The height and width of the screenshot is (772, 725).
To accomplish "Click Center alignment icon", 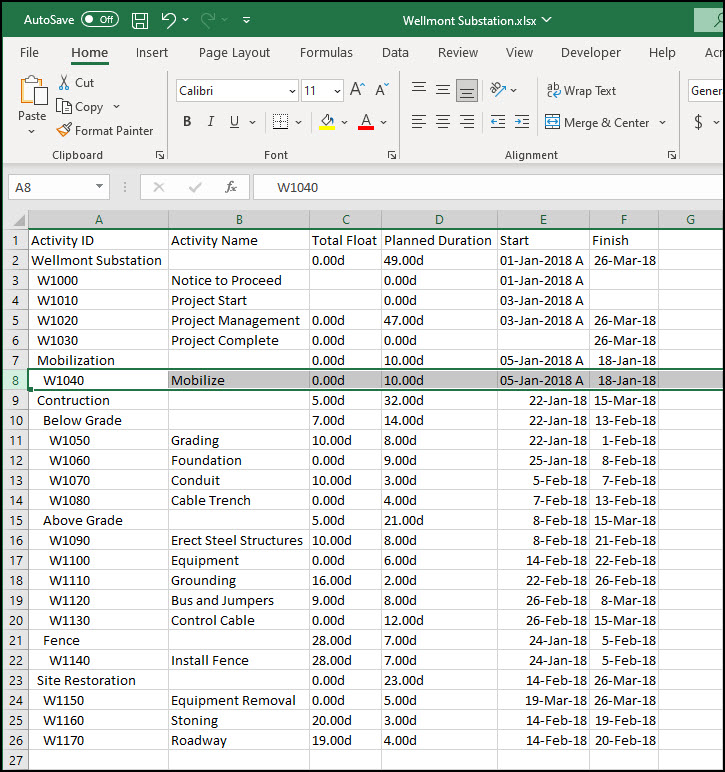I will (443, 122).
